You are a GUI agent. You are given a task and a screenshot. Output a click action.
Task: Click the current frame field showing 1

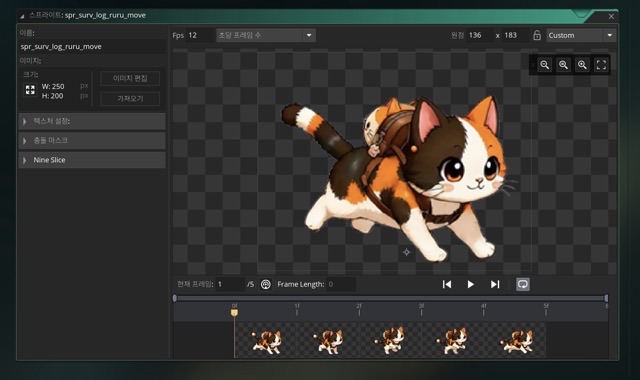pyautogui.click(x=231, y=284)
